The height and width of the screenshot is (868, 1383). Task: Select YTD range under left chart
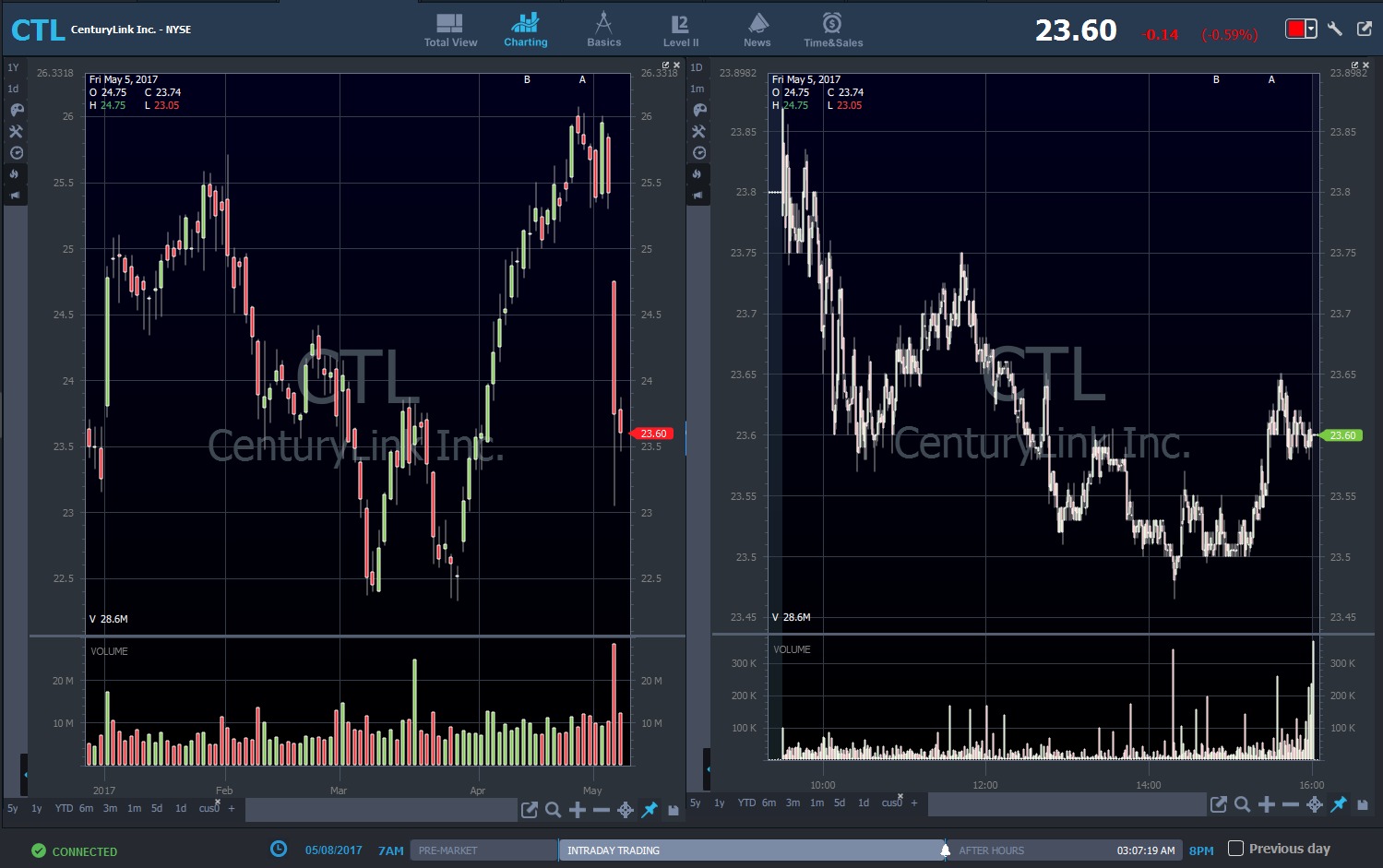[64, 808]
